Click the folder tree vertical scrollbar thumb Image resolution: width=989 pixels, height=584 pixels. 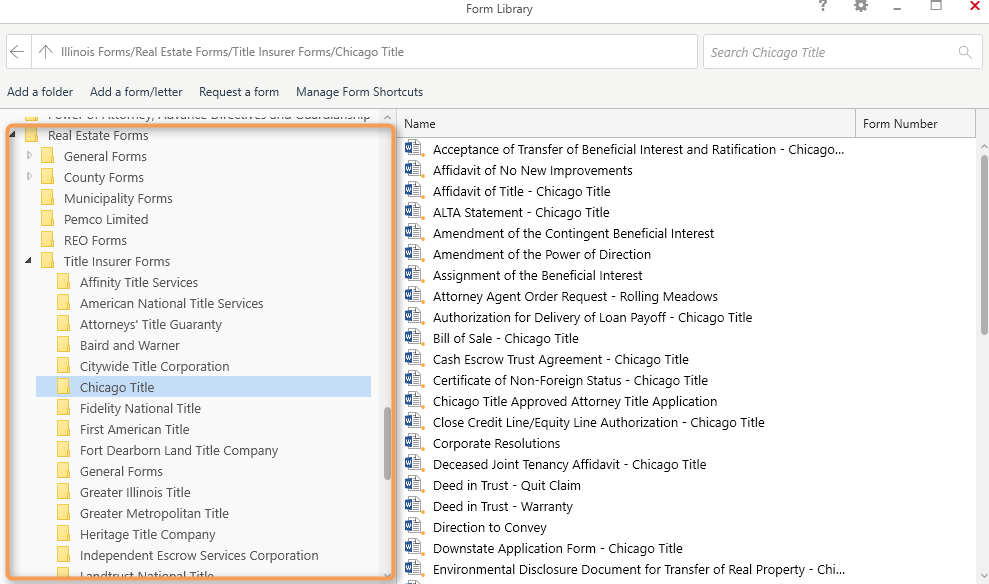pos(387,444)
